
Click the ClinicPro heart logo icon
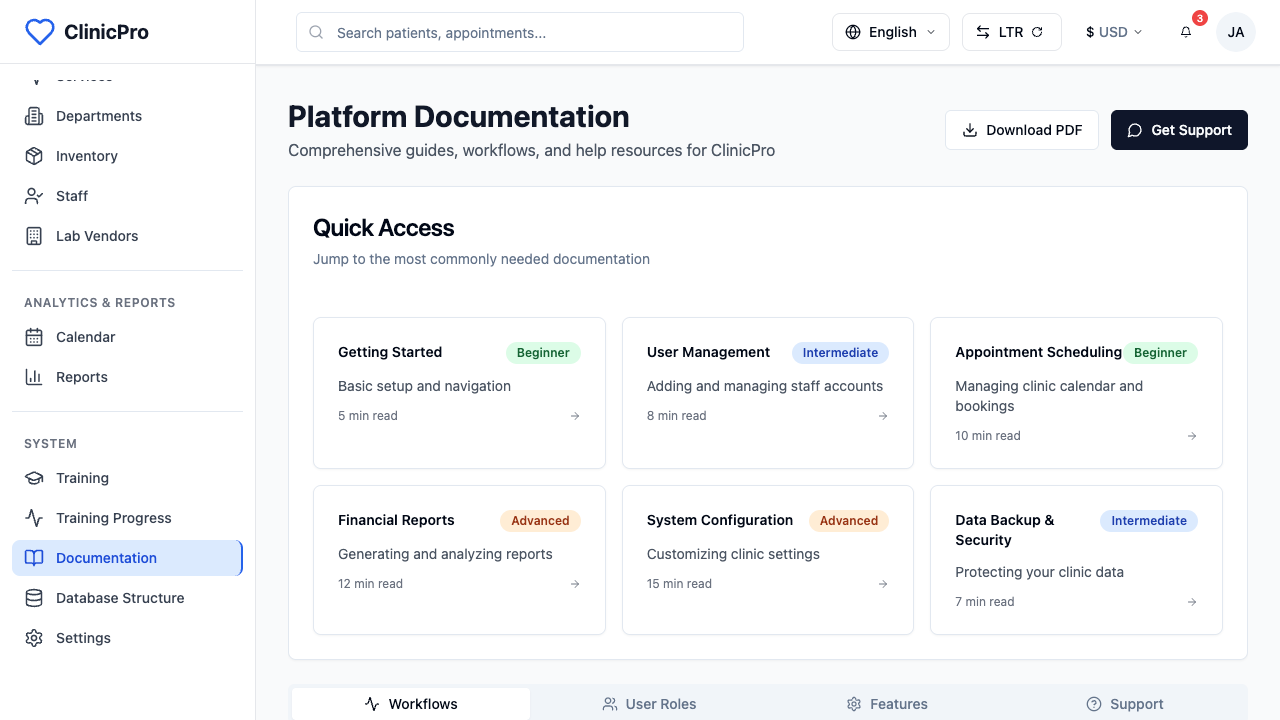point(39,32)
